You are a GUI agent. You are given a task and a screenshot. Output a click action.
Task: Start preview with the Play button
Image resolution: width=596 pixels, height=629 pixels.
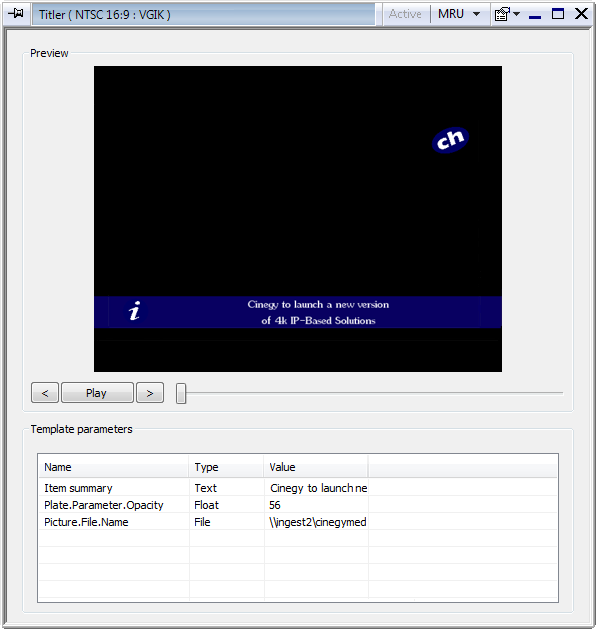97,393
